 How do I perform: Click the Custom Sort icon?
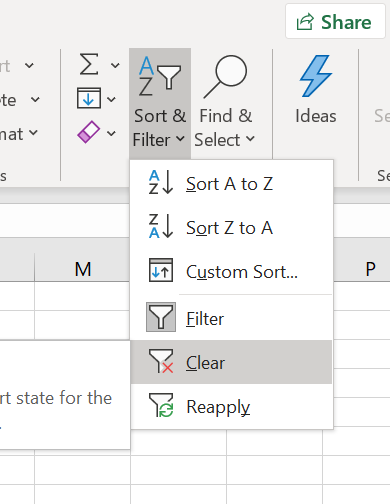[161, 270]
